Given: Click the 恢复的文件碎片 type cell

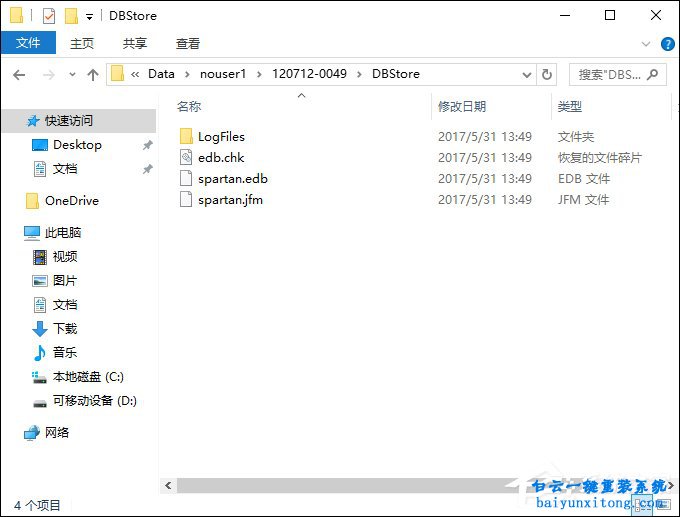Looking at the screenshot, I should tap(599, 157).
